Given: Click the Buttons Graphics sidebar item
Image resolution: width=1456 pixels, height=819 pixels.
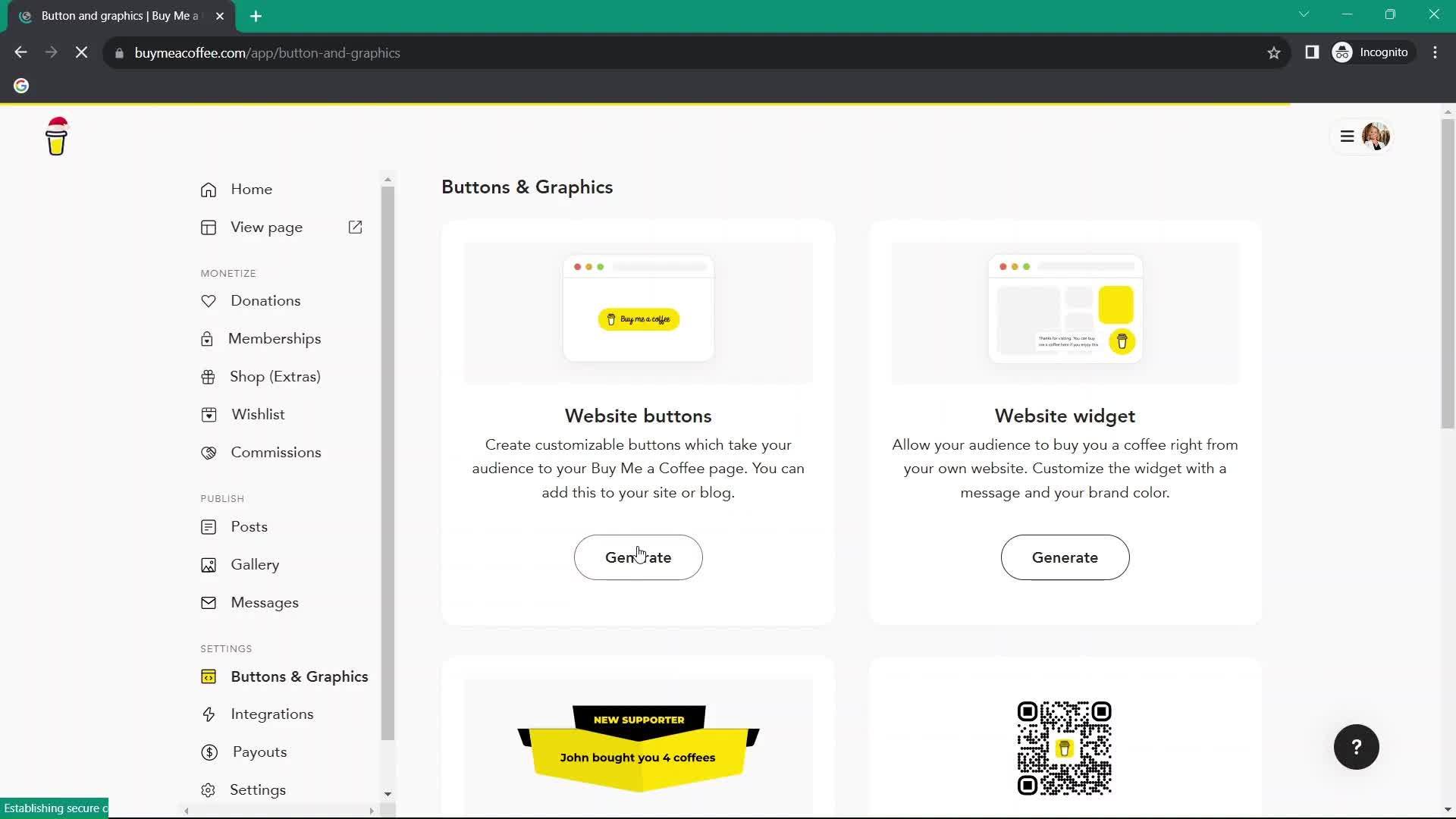Looking at the screenshot, I should coord(299,676).
